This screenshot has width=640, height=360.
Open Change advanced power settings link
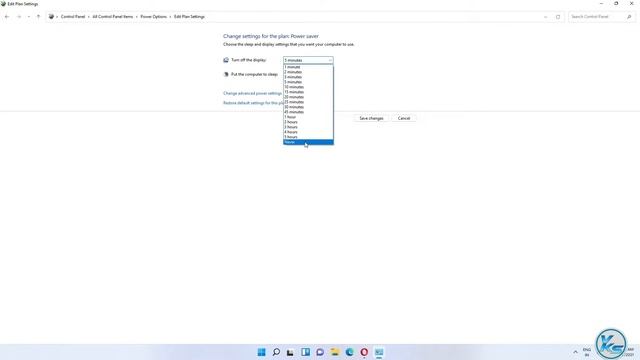pos(252,93)
